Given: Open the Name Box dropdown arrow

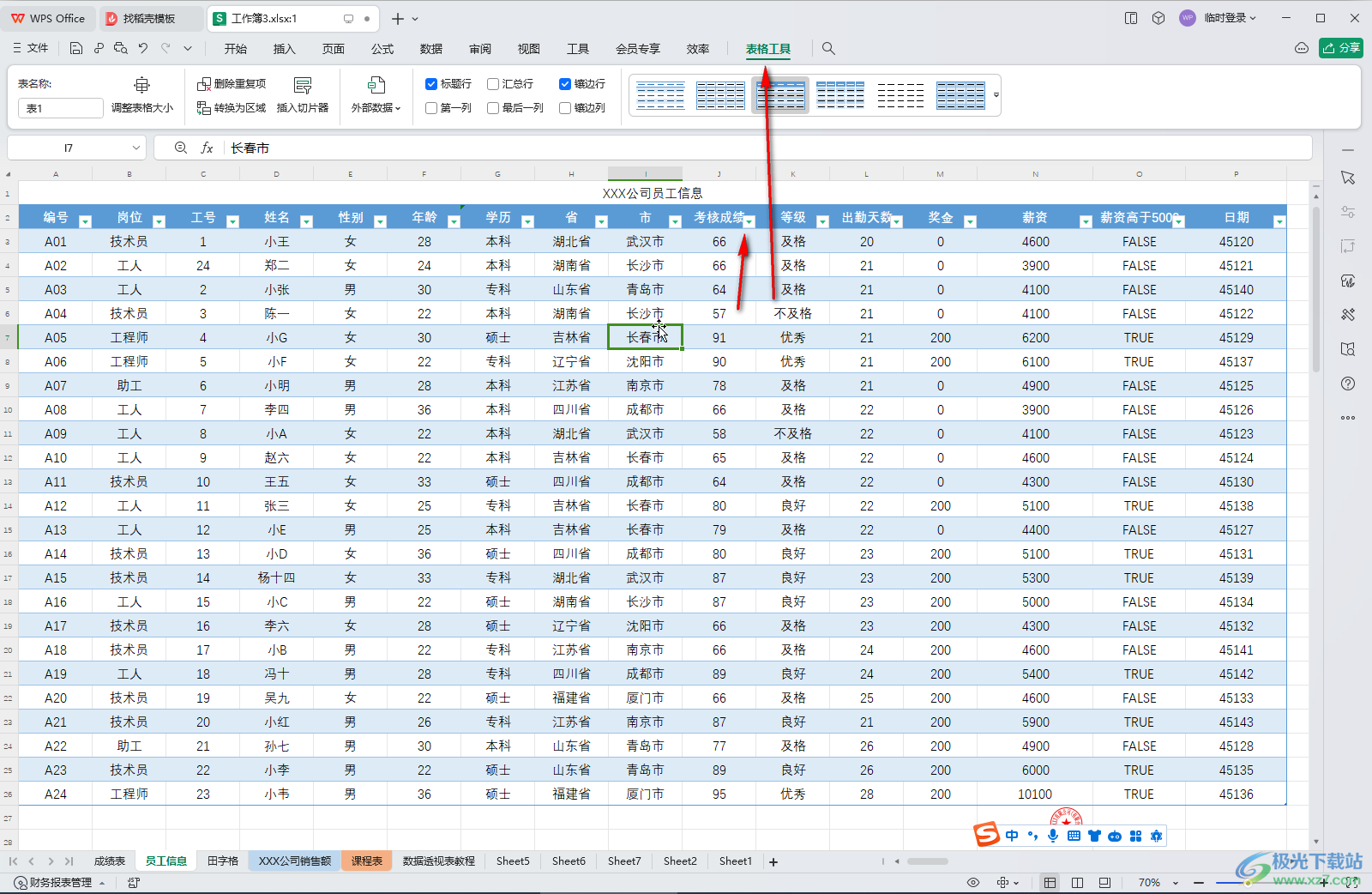Looking at the screenshot, I should [x=135, y=148].
